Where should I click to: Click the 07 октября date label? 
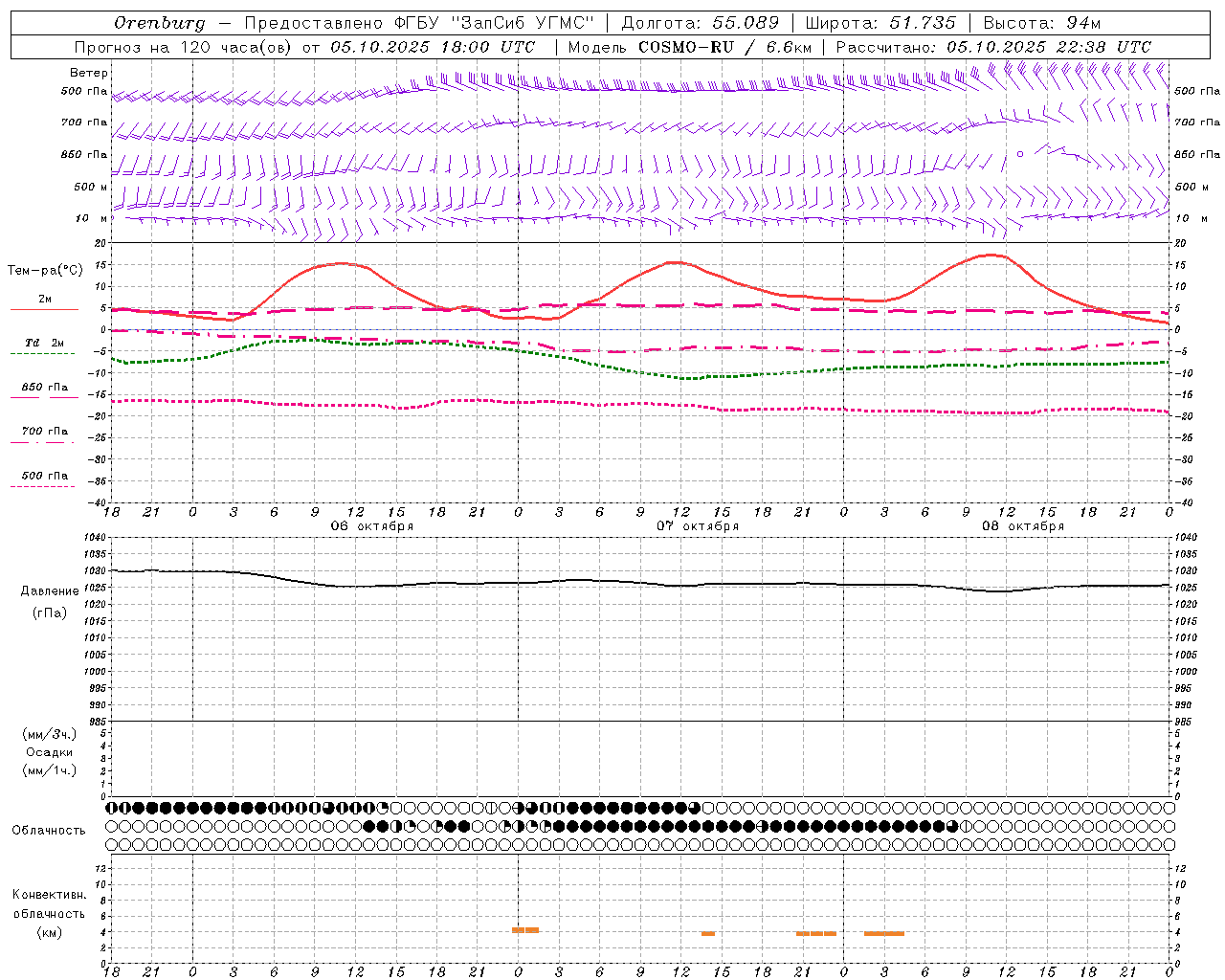click(698, 525)
